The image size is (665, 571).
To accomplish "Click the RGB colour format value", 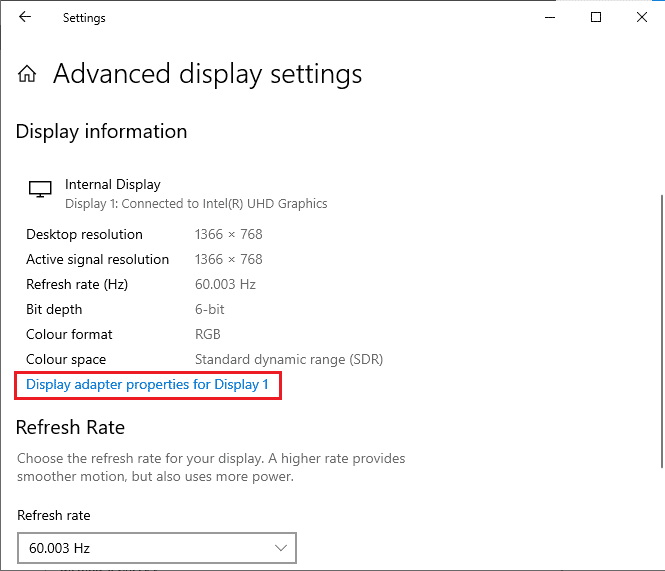I will tap(207, 334).
